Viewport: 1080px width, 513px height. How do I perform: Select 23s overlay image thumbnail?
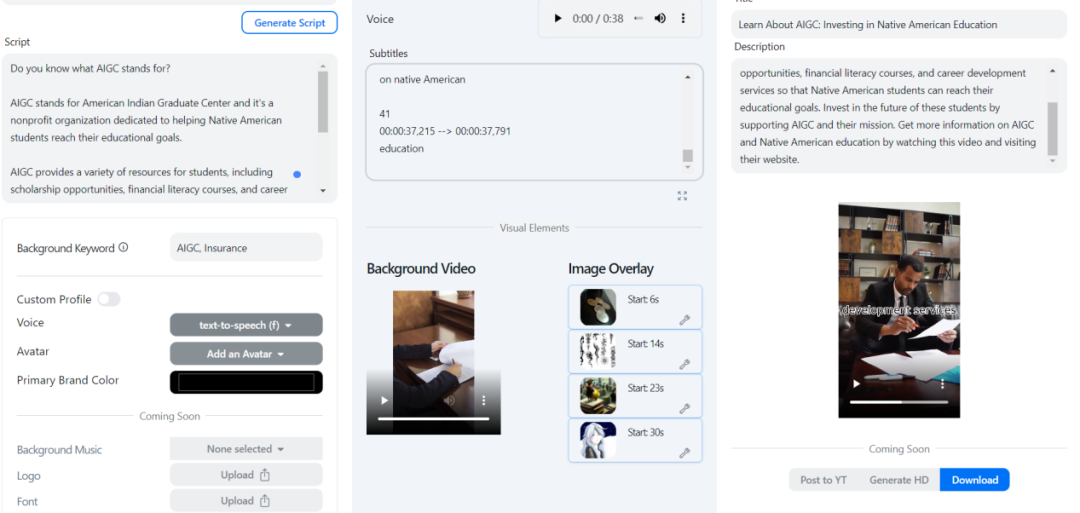pos(597,395)
